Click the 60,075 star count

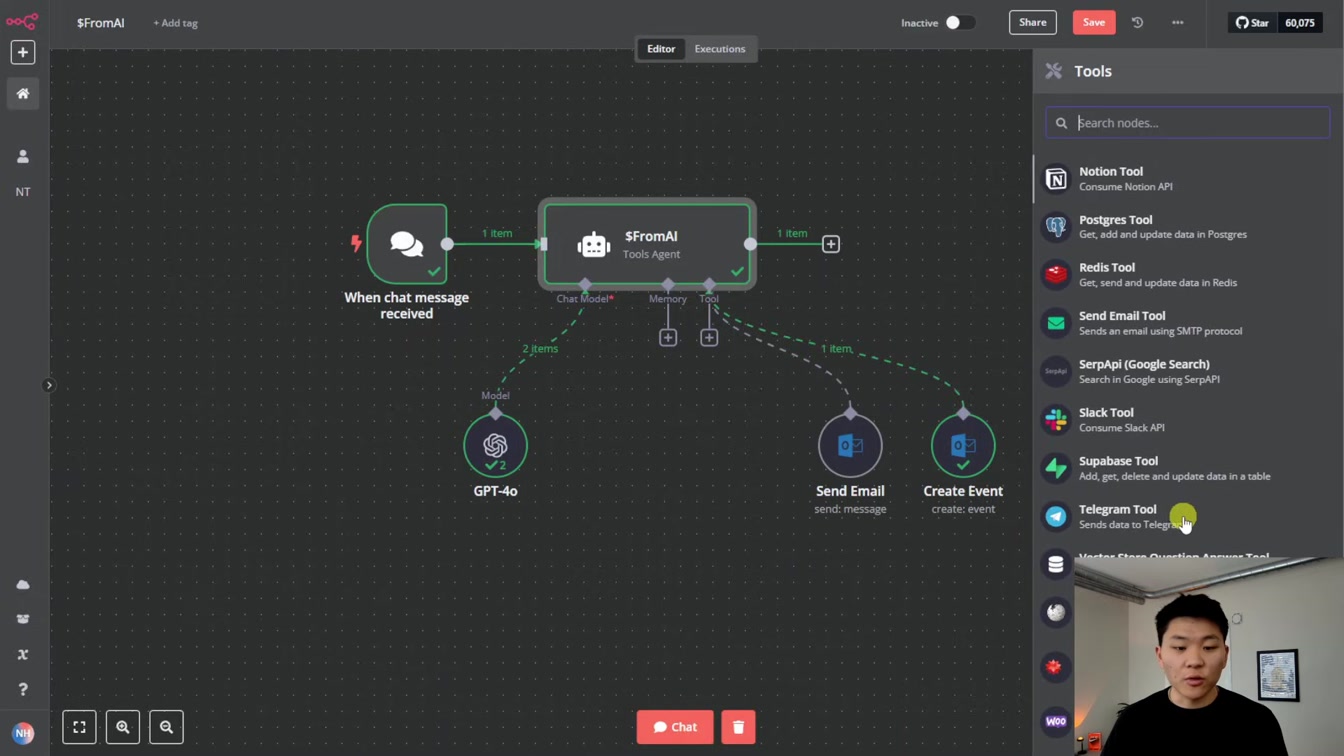click(1299, 22)
